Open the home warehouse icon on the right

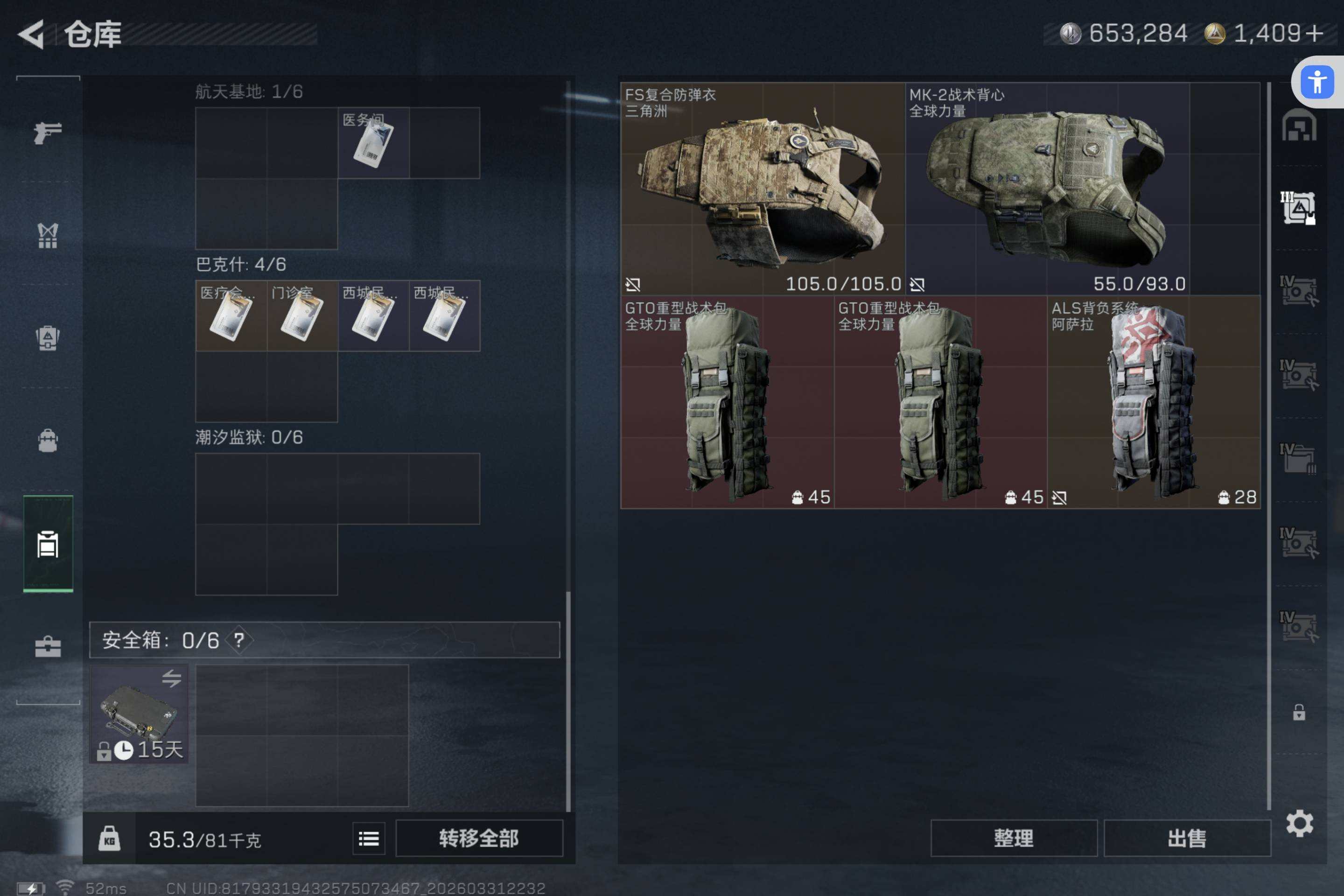tap(1299, 125)
